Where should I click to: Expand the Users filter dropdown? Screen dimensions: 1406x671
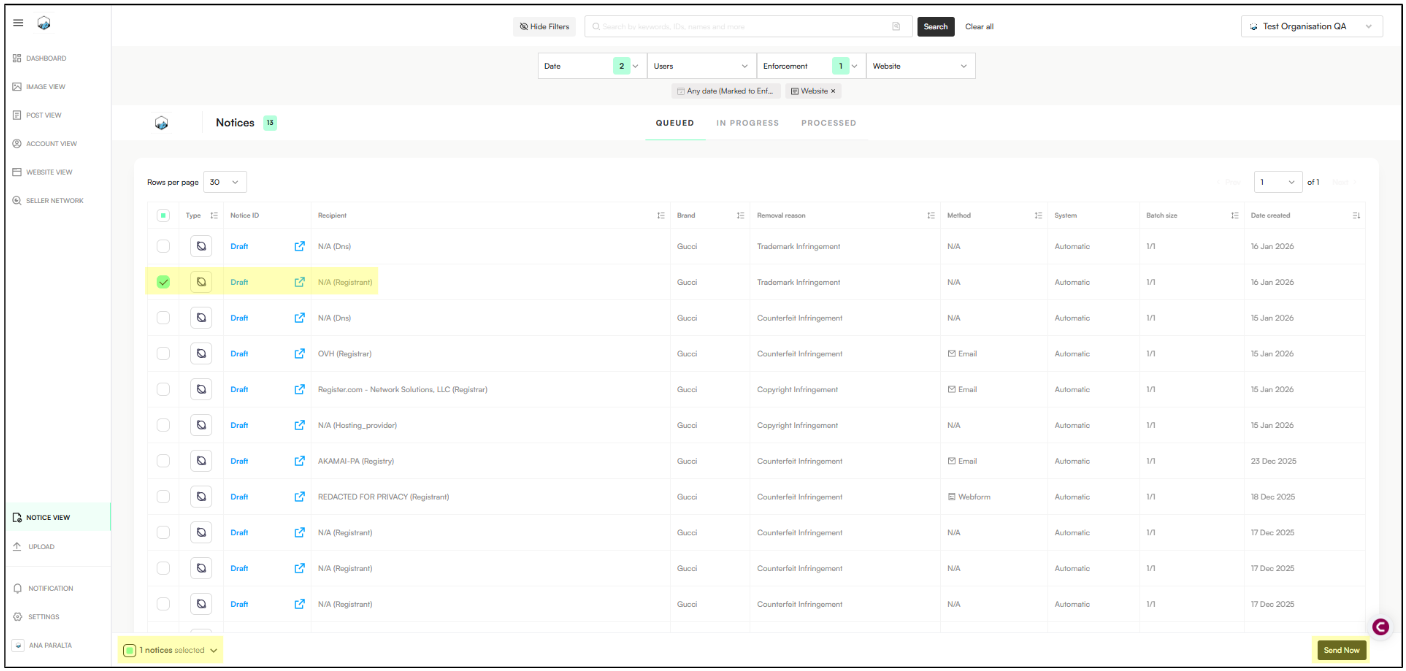point(701,66)
